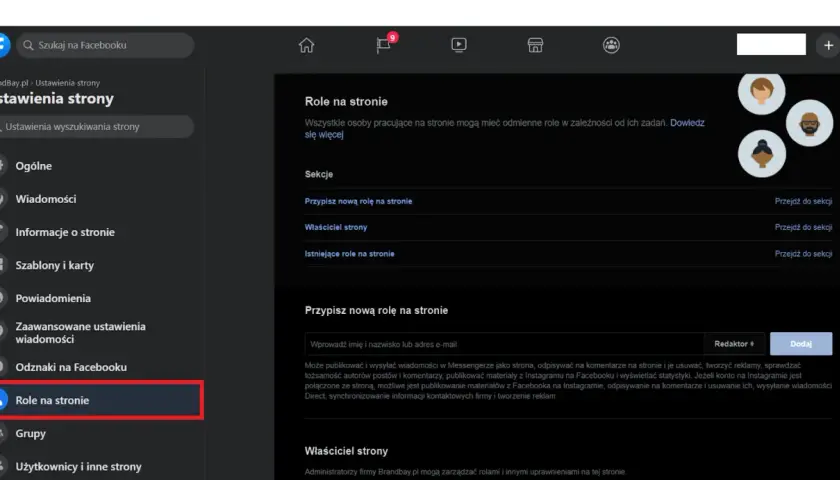Open Zaawansowane ustawienia wiadomości section
Image resolution: width=840 pixels, height=480 pixels.
80,333
